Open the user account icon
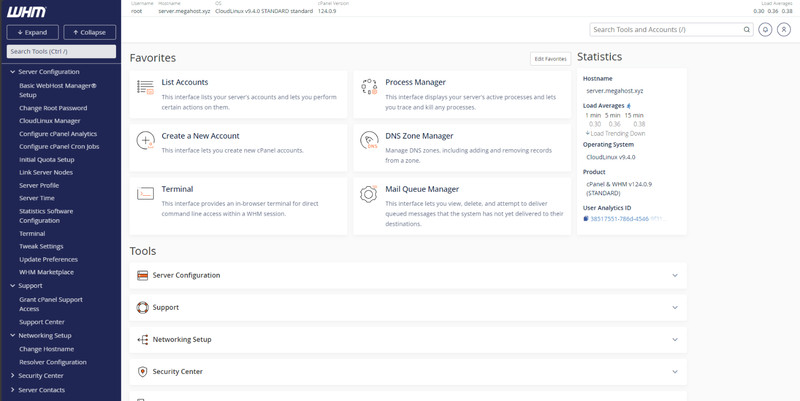The image size is (800, 401). (784, 30)
